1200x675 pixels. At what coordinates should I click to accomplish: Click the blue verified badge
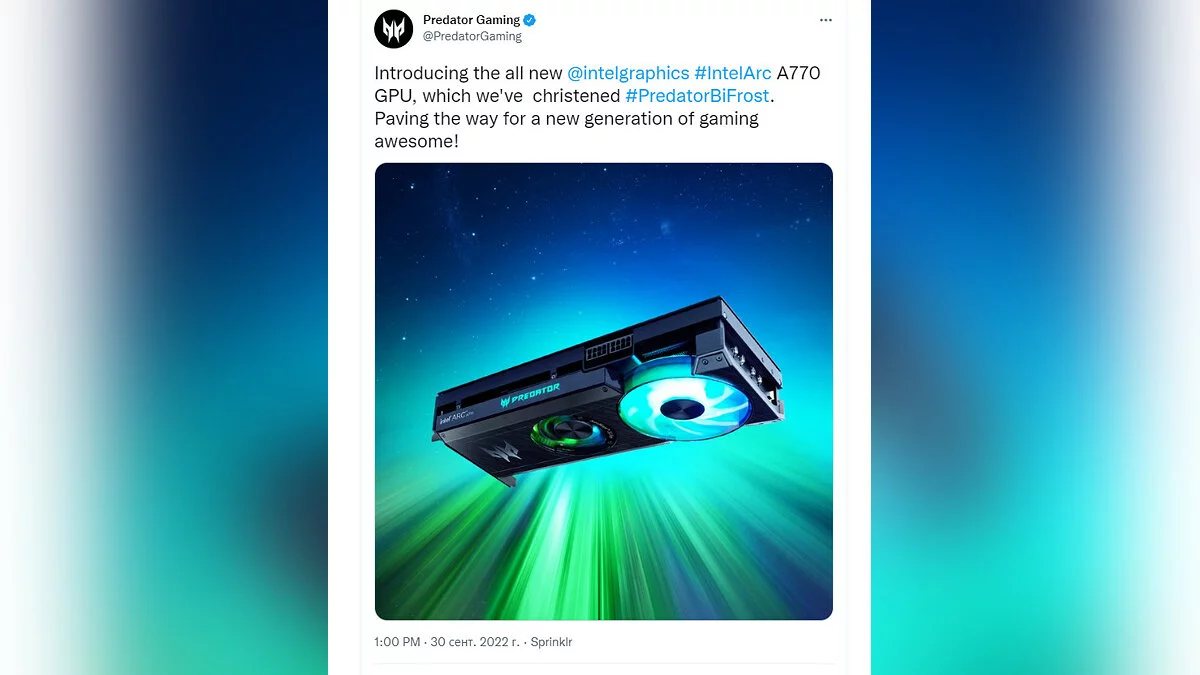[x=530, y=20]
